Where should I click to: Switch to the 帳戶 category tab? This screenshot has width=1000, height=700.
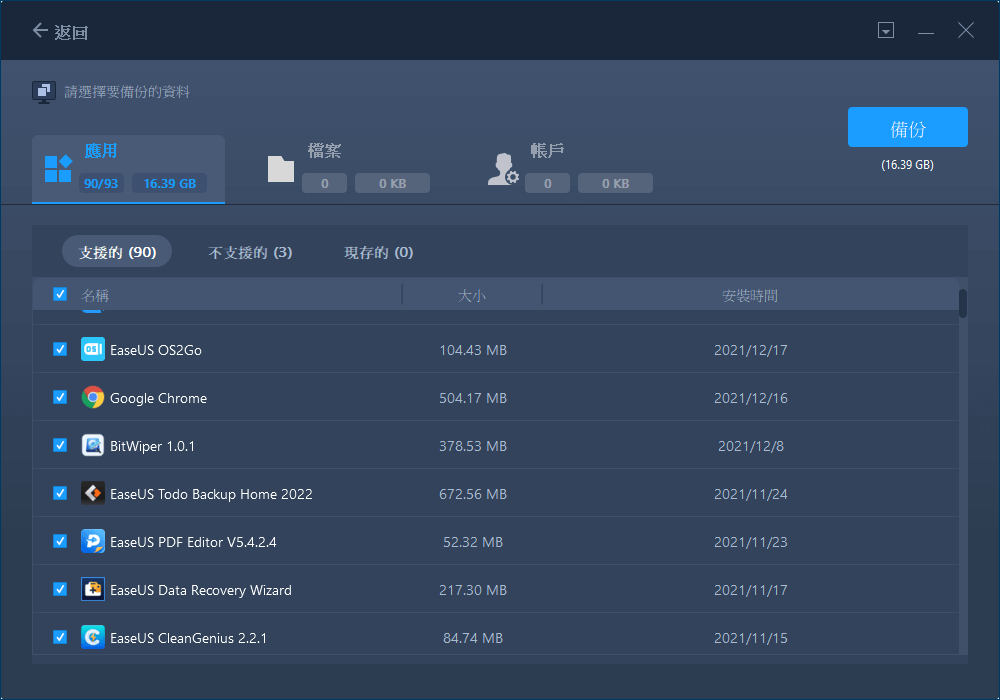pos(570,169)
